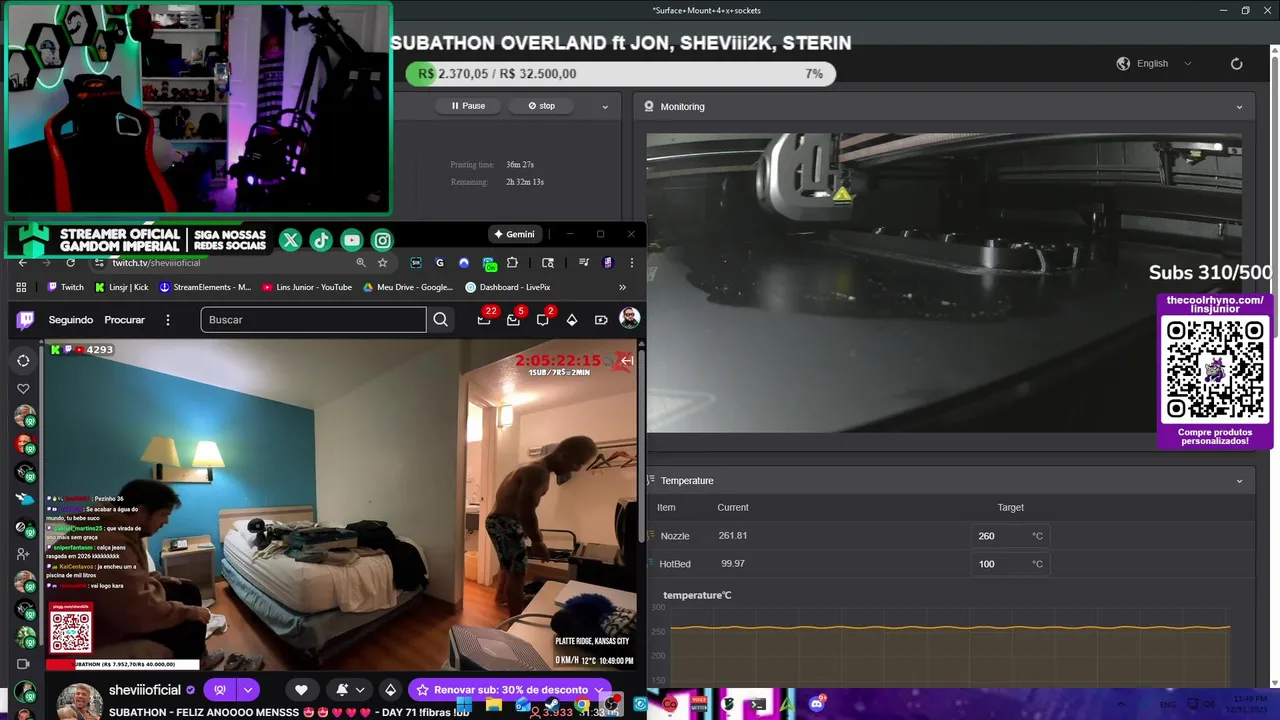The width and height of the screenshot is (1280, 720).
Task: Reload the Twitch page in Chrome
Action: tap(70, 263)
